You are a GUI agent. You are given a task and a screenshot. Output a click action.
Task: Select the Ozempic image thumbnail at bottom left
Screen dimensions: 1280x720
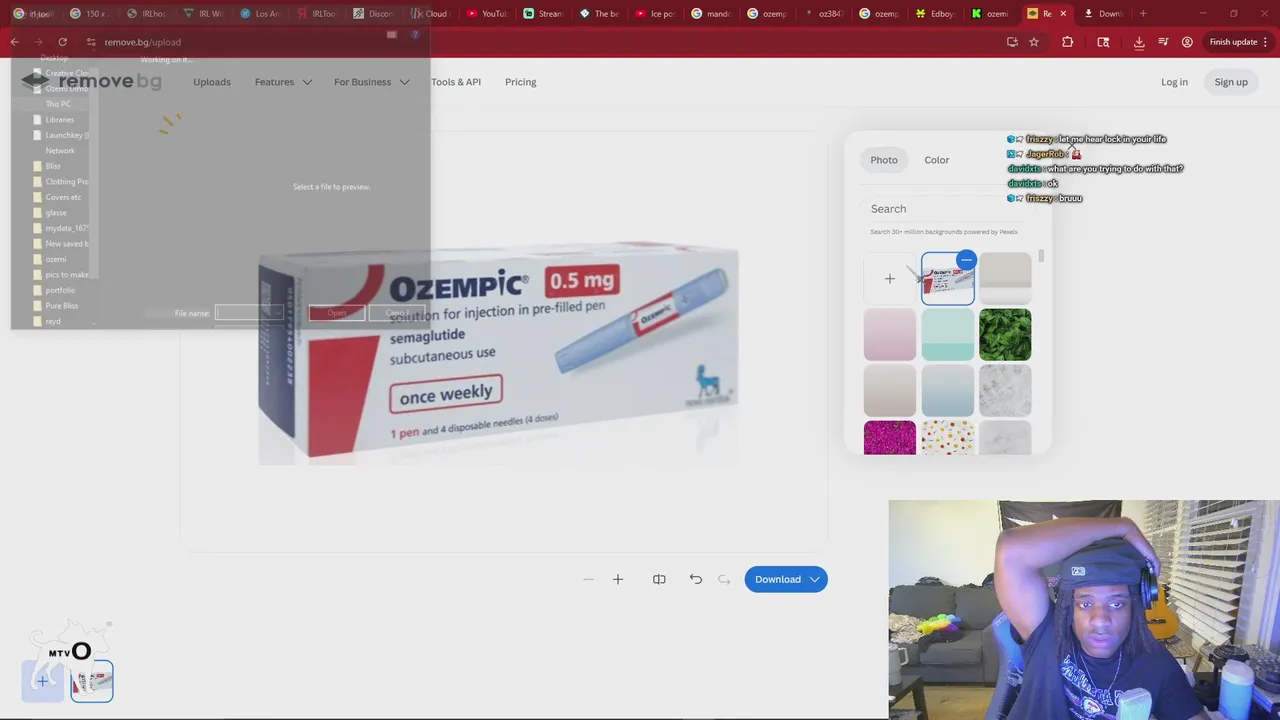[92, 681]
